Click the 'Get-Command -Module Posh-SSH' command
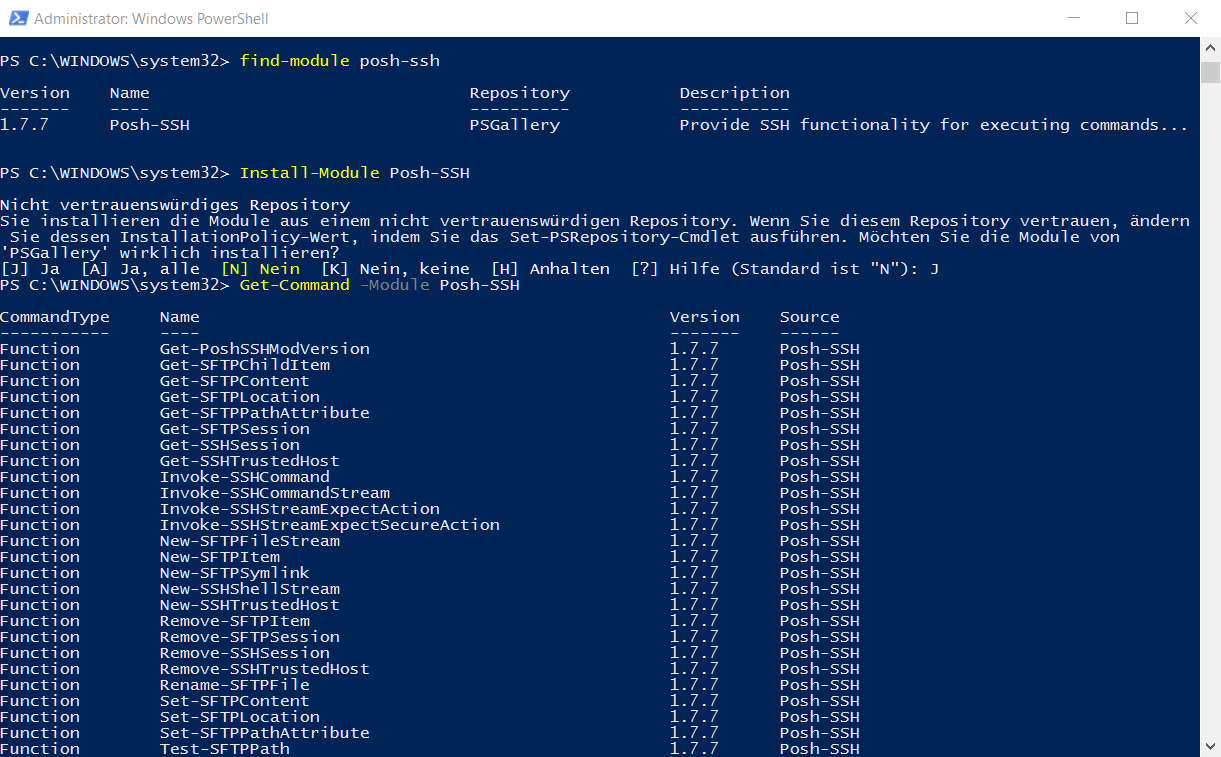The image size is (1221, 757). pos(380,285)
